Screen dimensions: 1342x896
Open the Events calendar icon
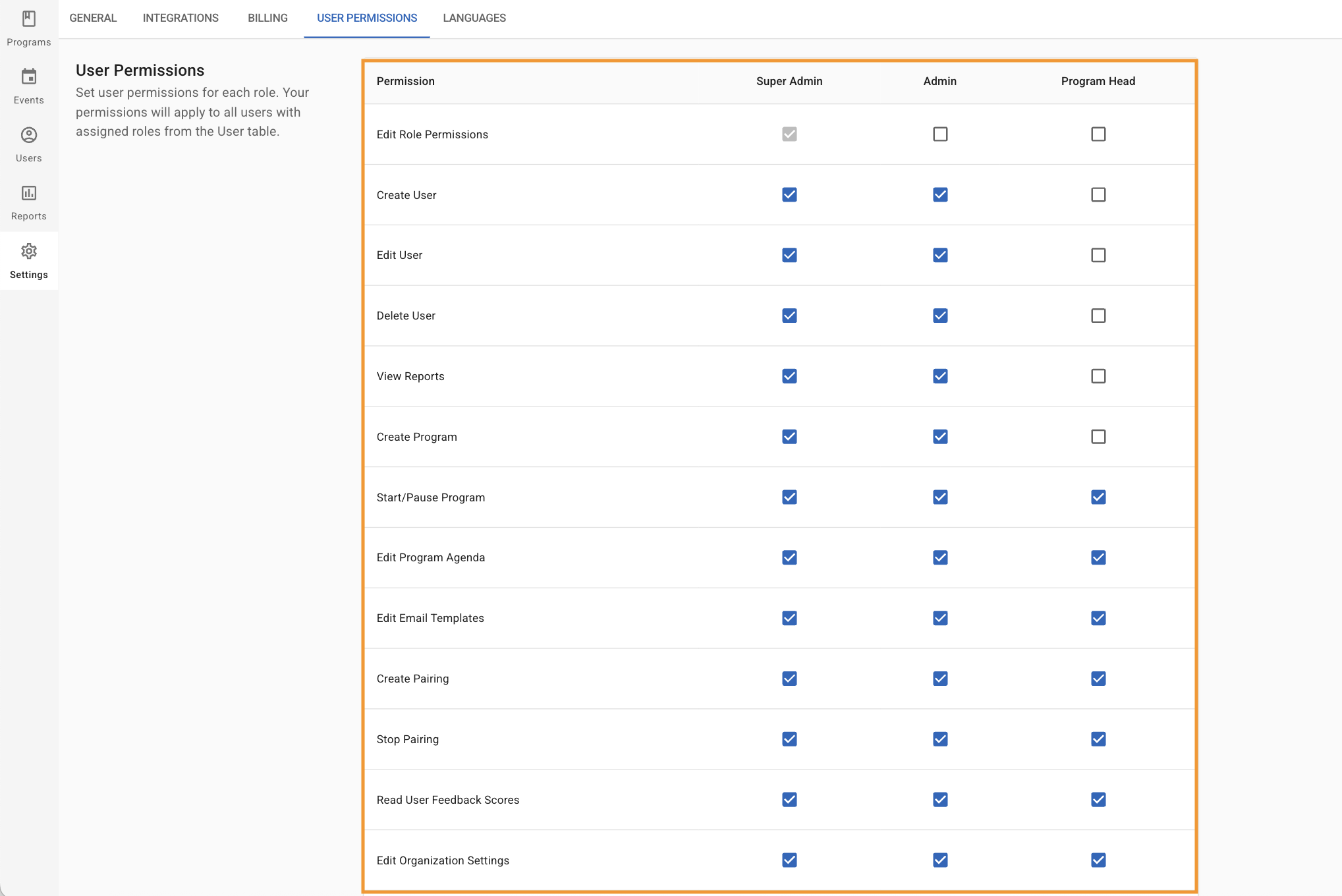[x=29, y=77]
